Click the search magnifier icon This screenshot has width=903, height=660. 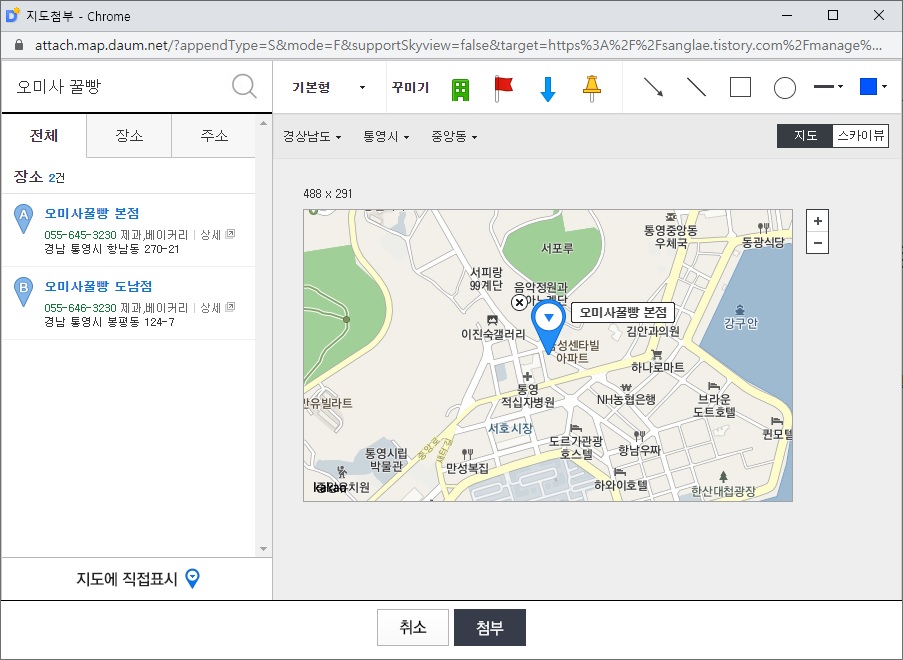coord(244,86)
